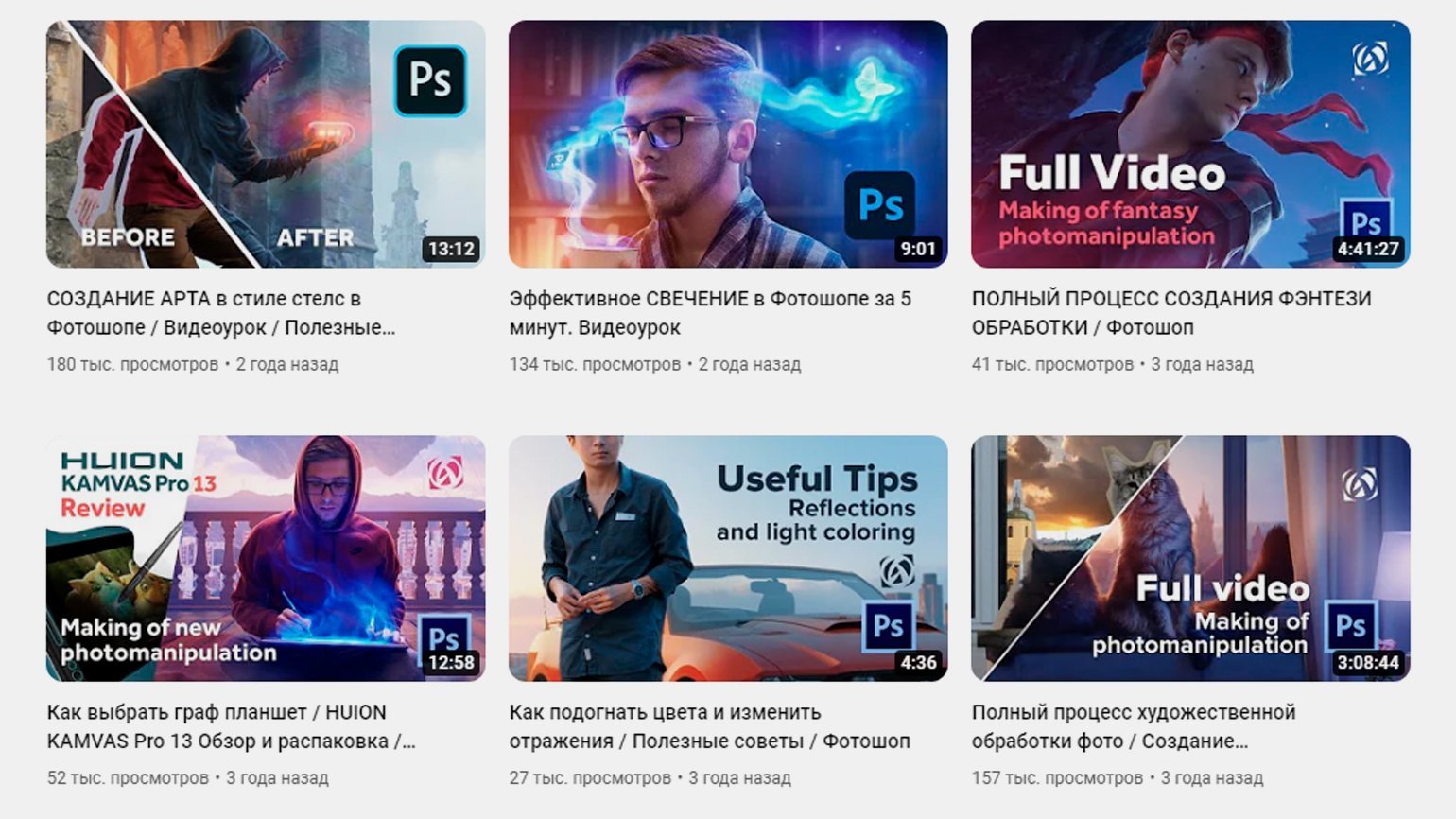Screen dimensions: 1456x819
Task: Click the 9:01 duration badge
Action: click(918, 250)
